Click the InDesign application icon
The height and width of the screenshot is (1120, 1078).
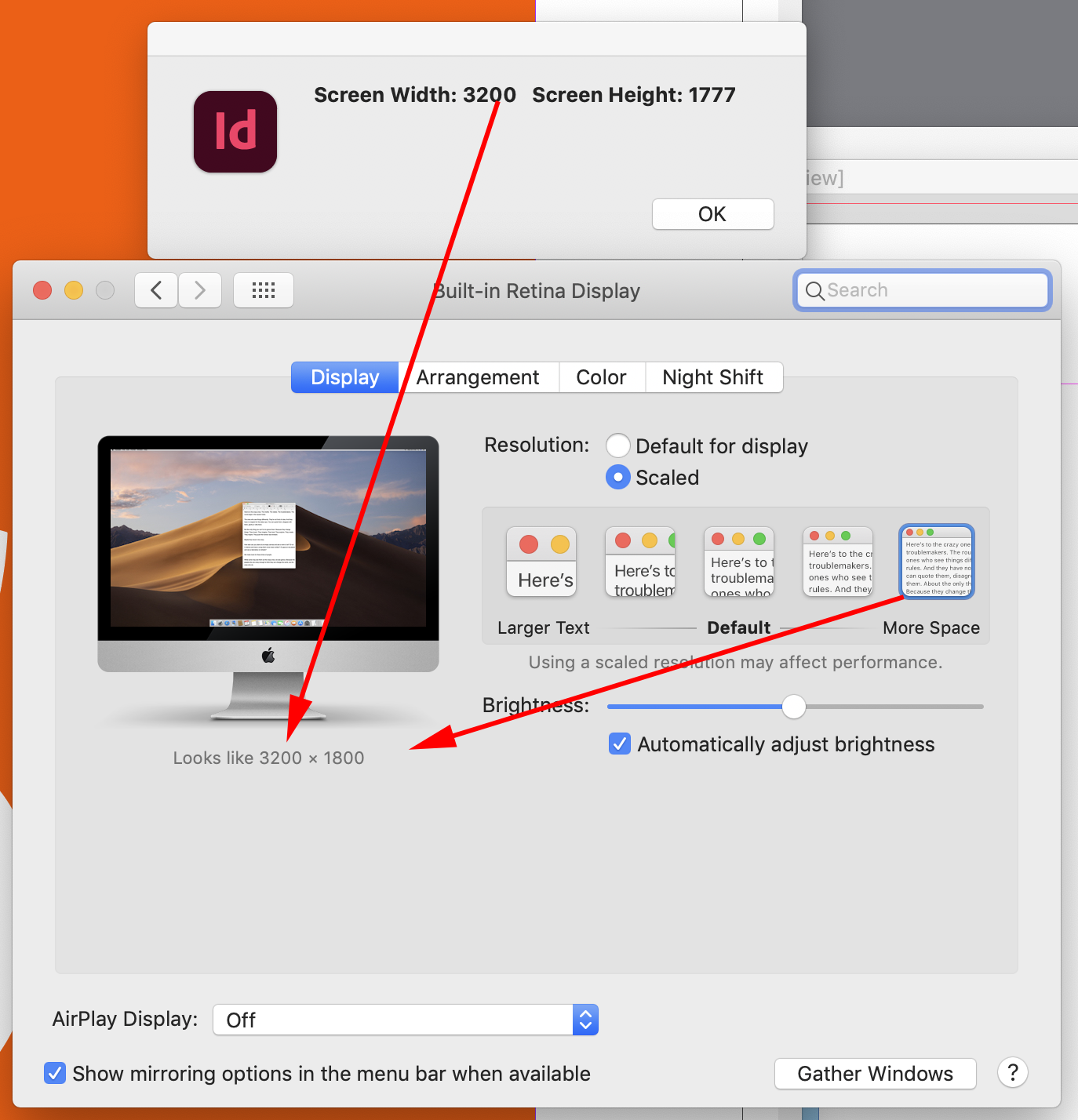[x=235, y=131]
